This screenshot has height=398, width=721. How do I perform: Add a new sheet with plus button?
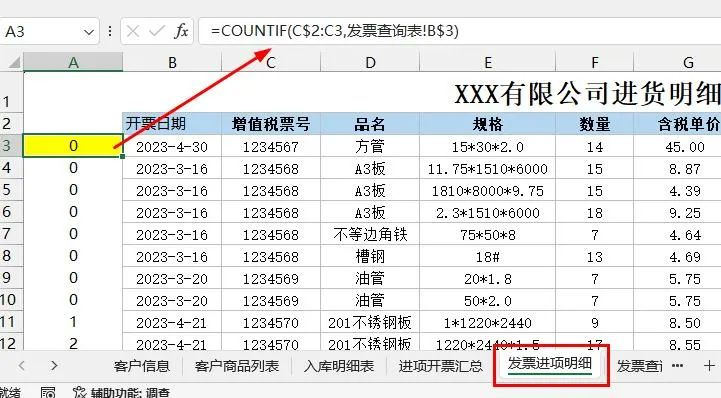pyautogui.click(x=709, y=366)
